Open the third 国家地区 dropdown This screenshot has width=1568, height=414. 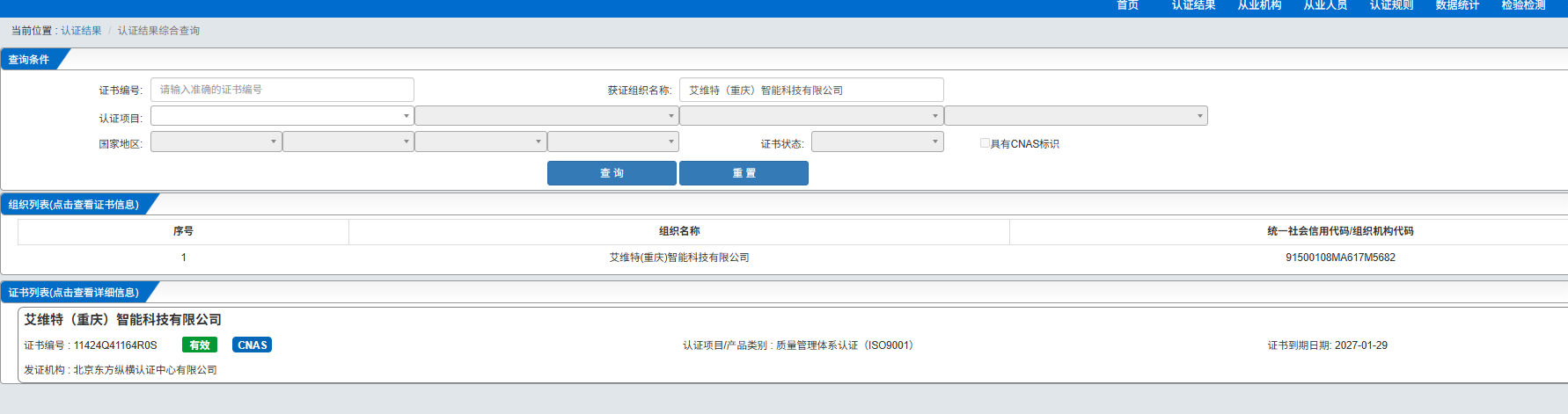pos(480,142)
